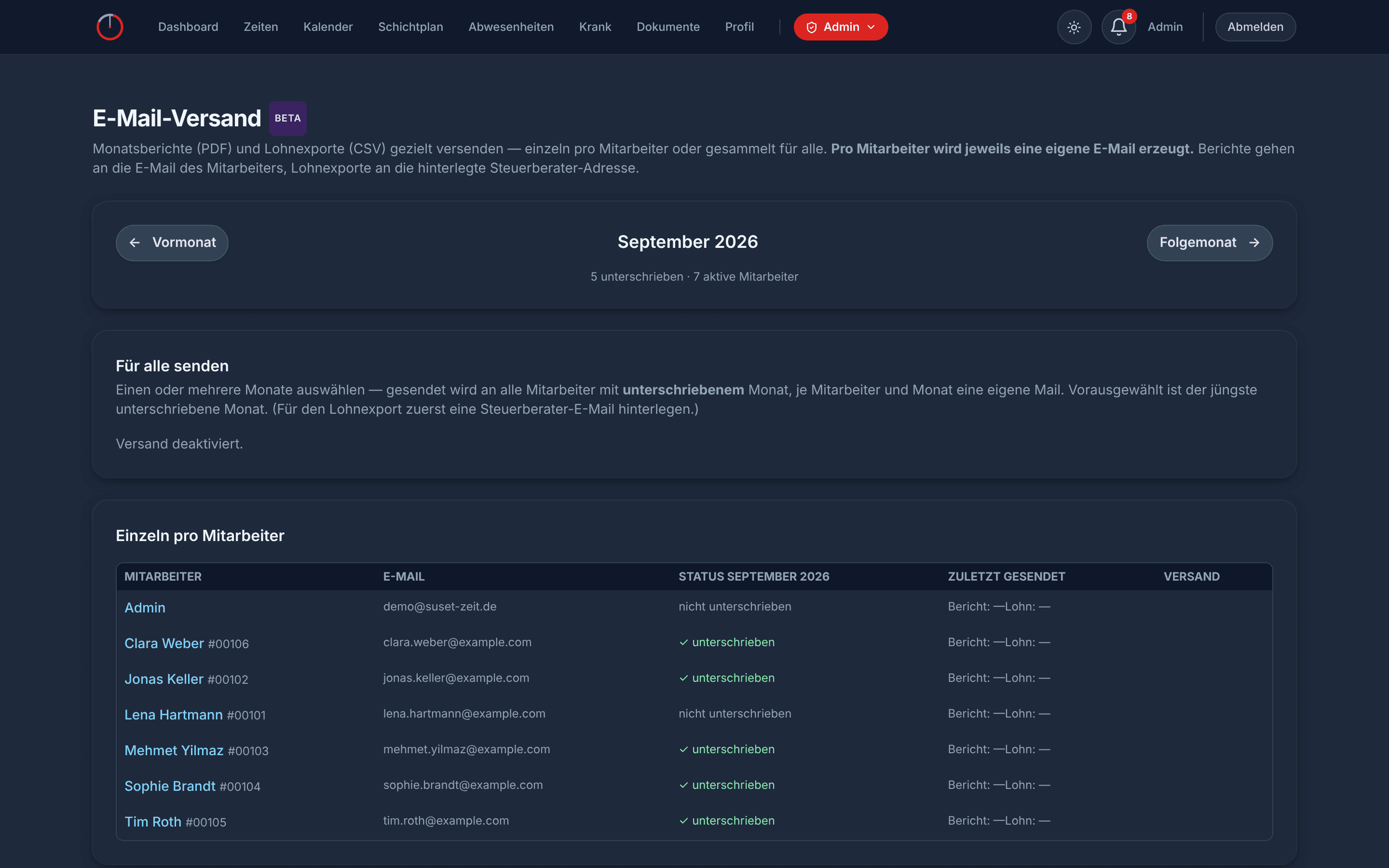The width and height of the screenshot is (1389, 868).
Task: Click Lena Hartmann's 'nicht unterschrieben' status
Action: pos(735,713)
